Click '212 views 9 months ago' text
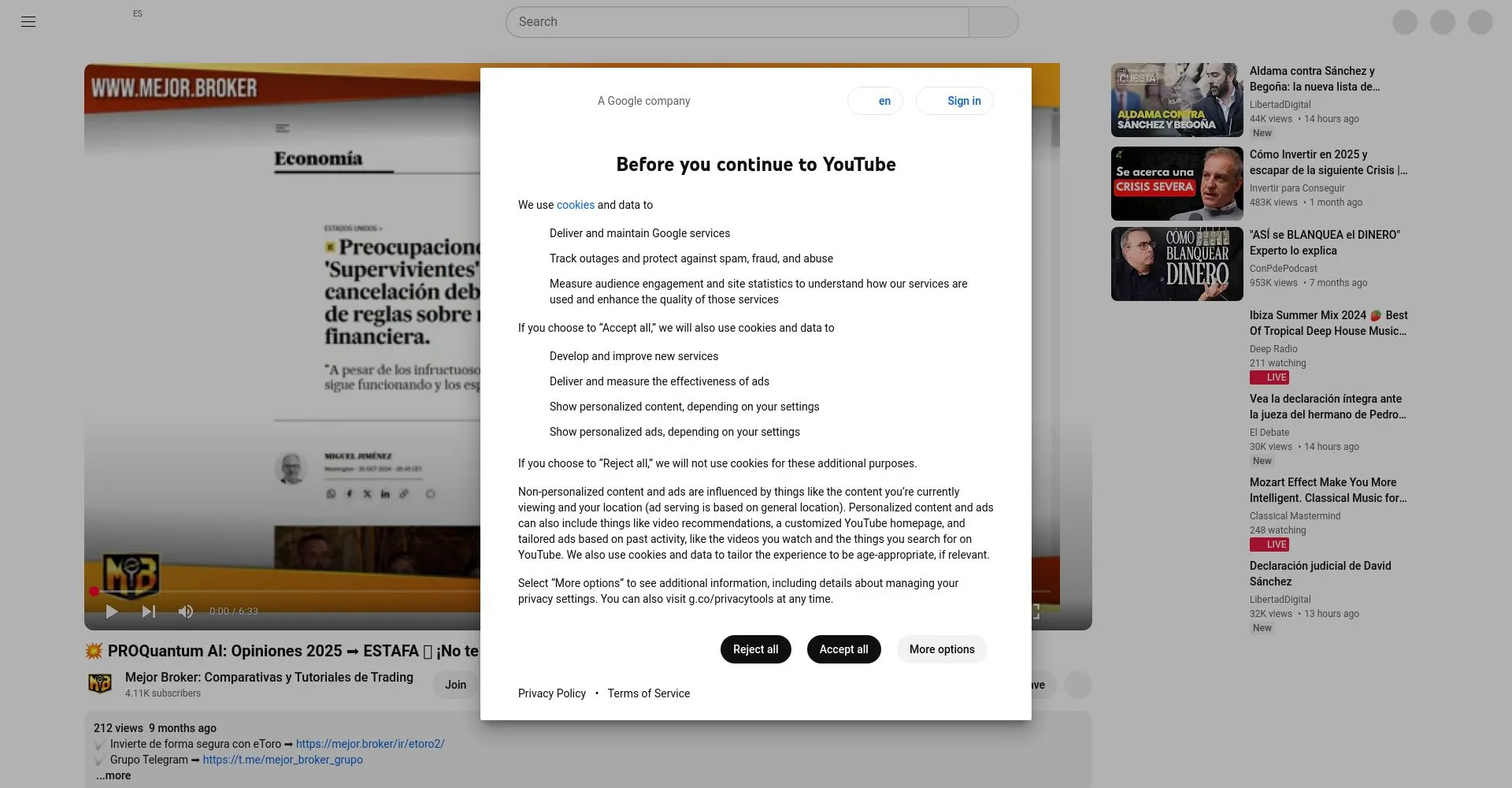This screenshot has height=788, width=1512. 155,728
